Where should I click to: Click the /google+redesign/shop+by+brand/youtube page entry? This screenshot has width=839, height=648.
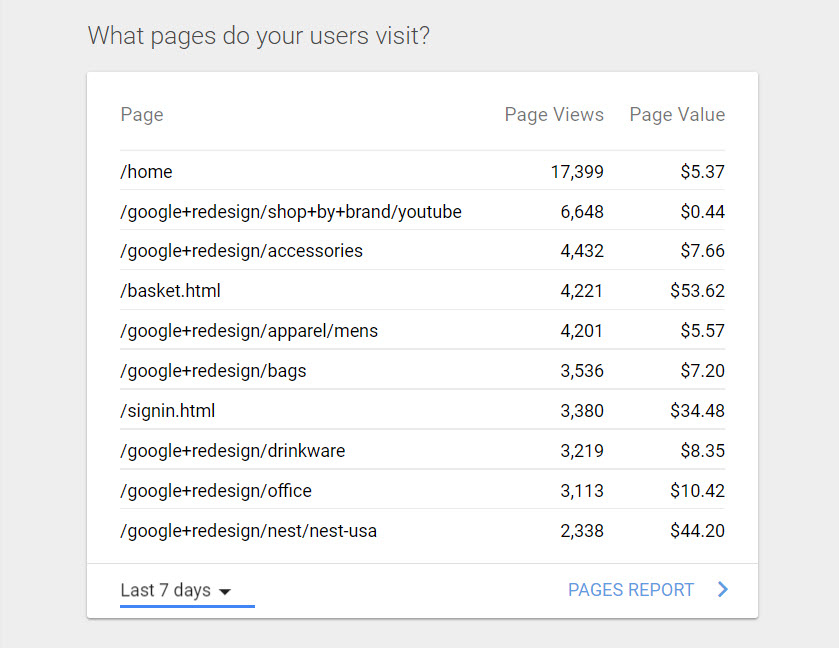point(290,212)
